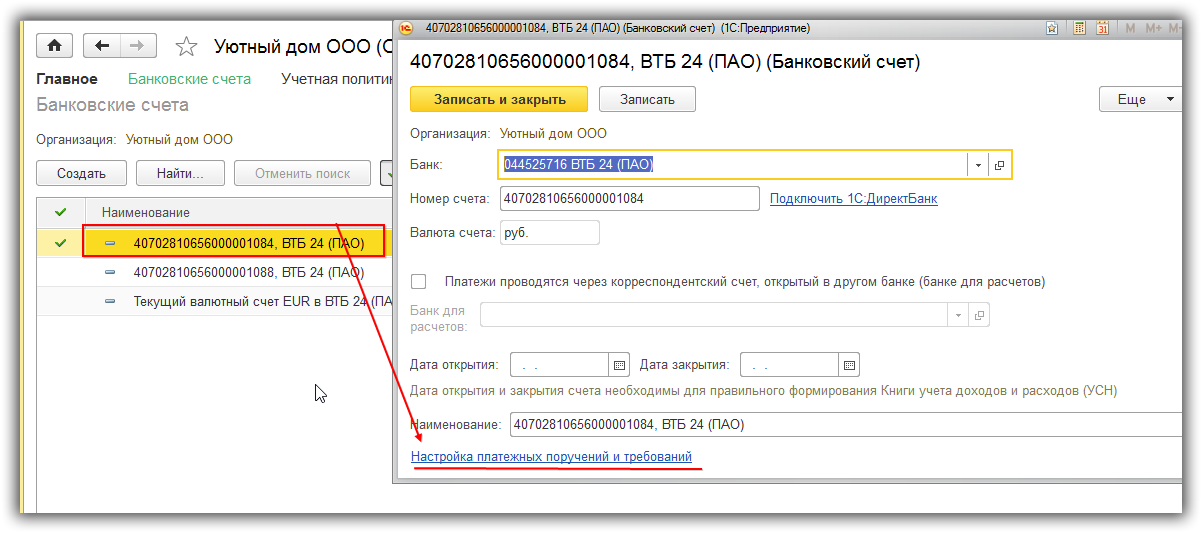Navigate forward with the right arrow
1202x533 pixels.
(137, 46)
